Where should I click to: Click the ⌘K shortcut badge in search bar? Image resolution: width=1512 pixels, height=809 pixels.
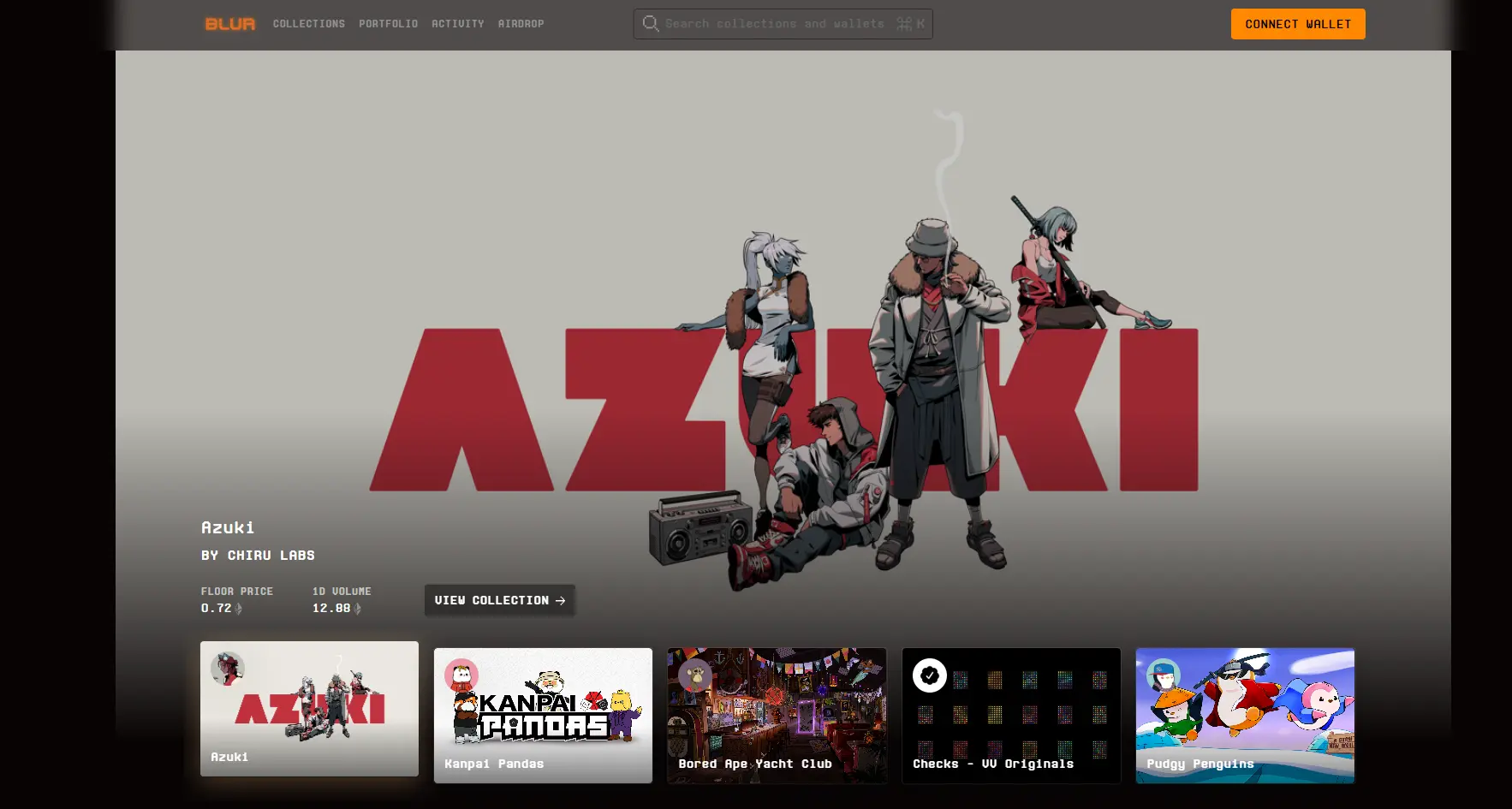pos(910,24)
